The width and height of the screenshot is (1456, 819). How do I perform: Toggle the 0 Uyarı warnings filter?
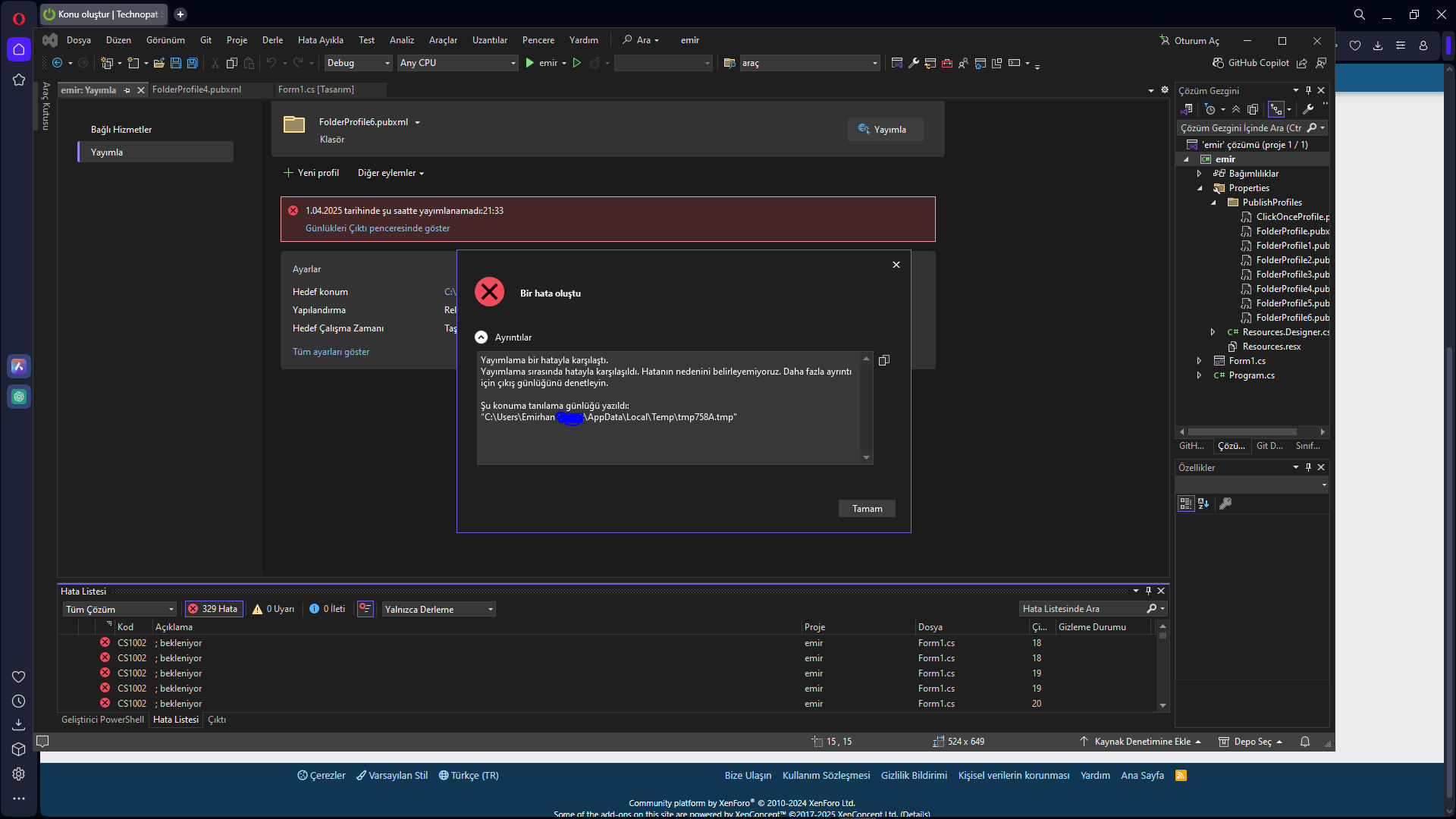(274, 609)
